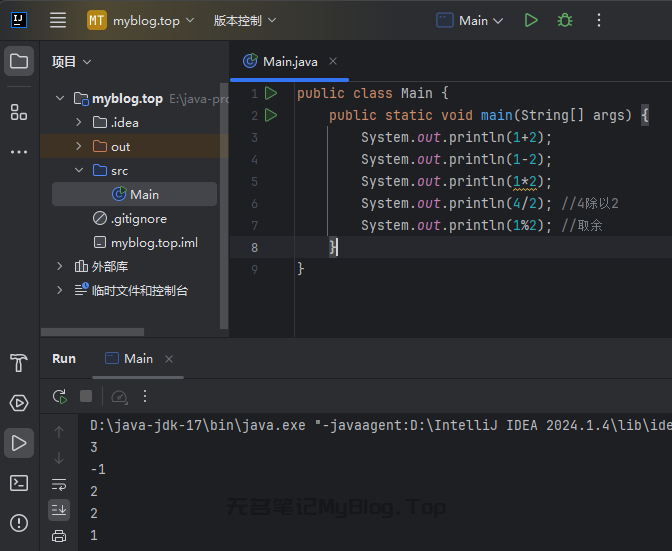
Task: Open the IntelliJ main menu hamburger
Action: point(58,20)
